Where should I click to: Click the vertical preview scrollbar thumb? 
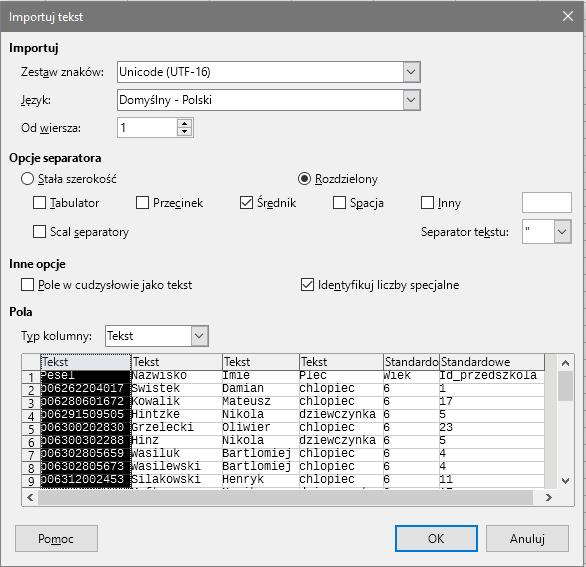565,386
